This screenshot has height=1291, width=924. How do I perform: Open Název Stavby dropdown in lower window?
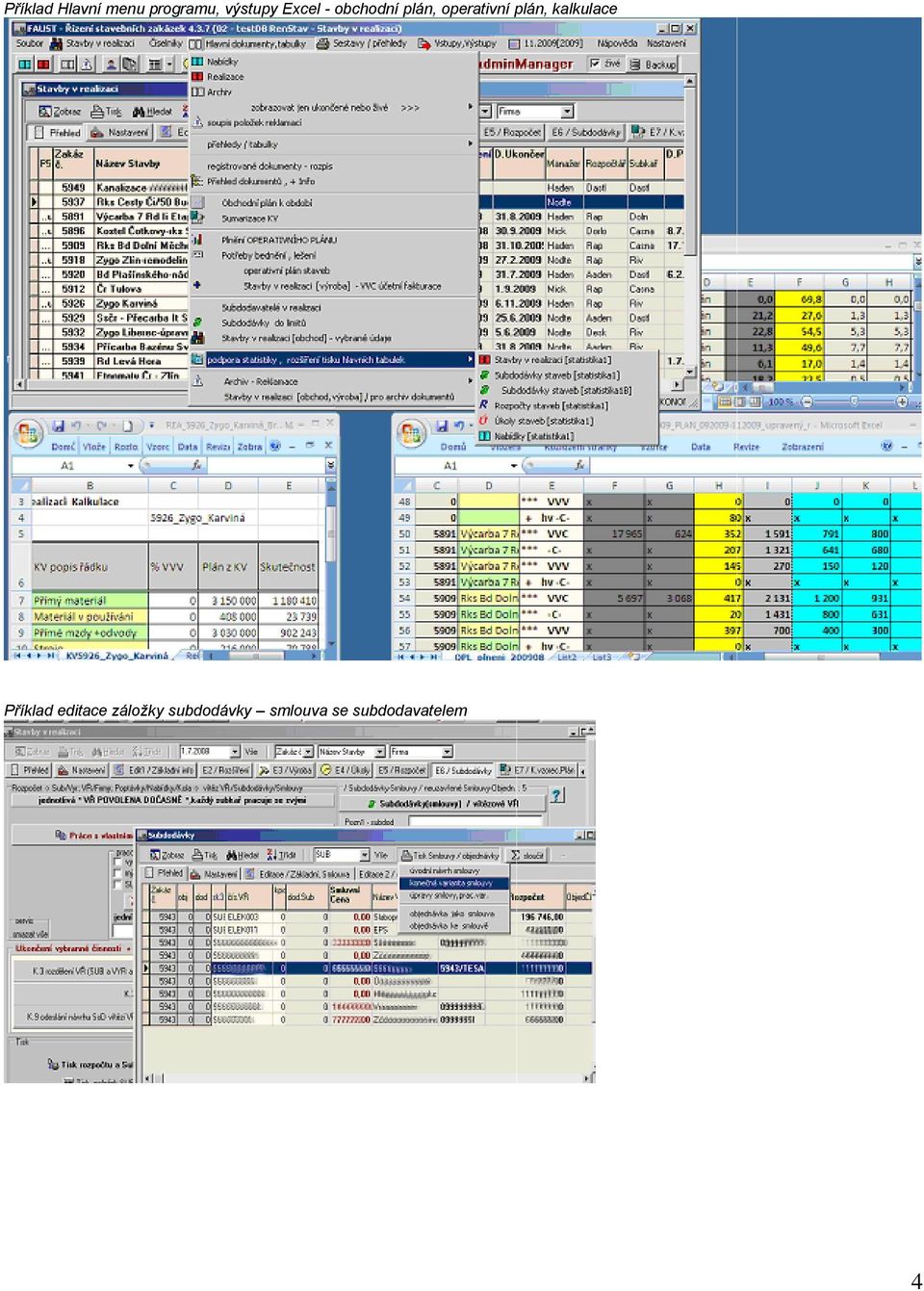coord(379,752)
